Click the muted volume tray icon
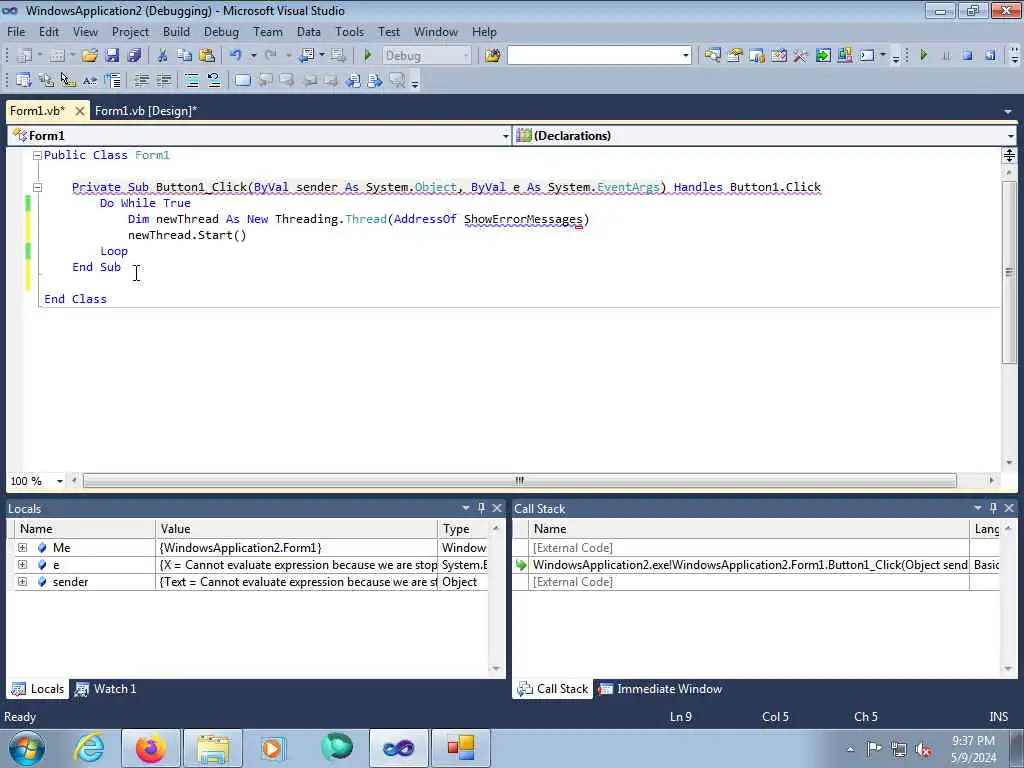Image resolution: width=1024 pixels, height=768 pixels. 923,750
